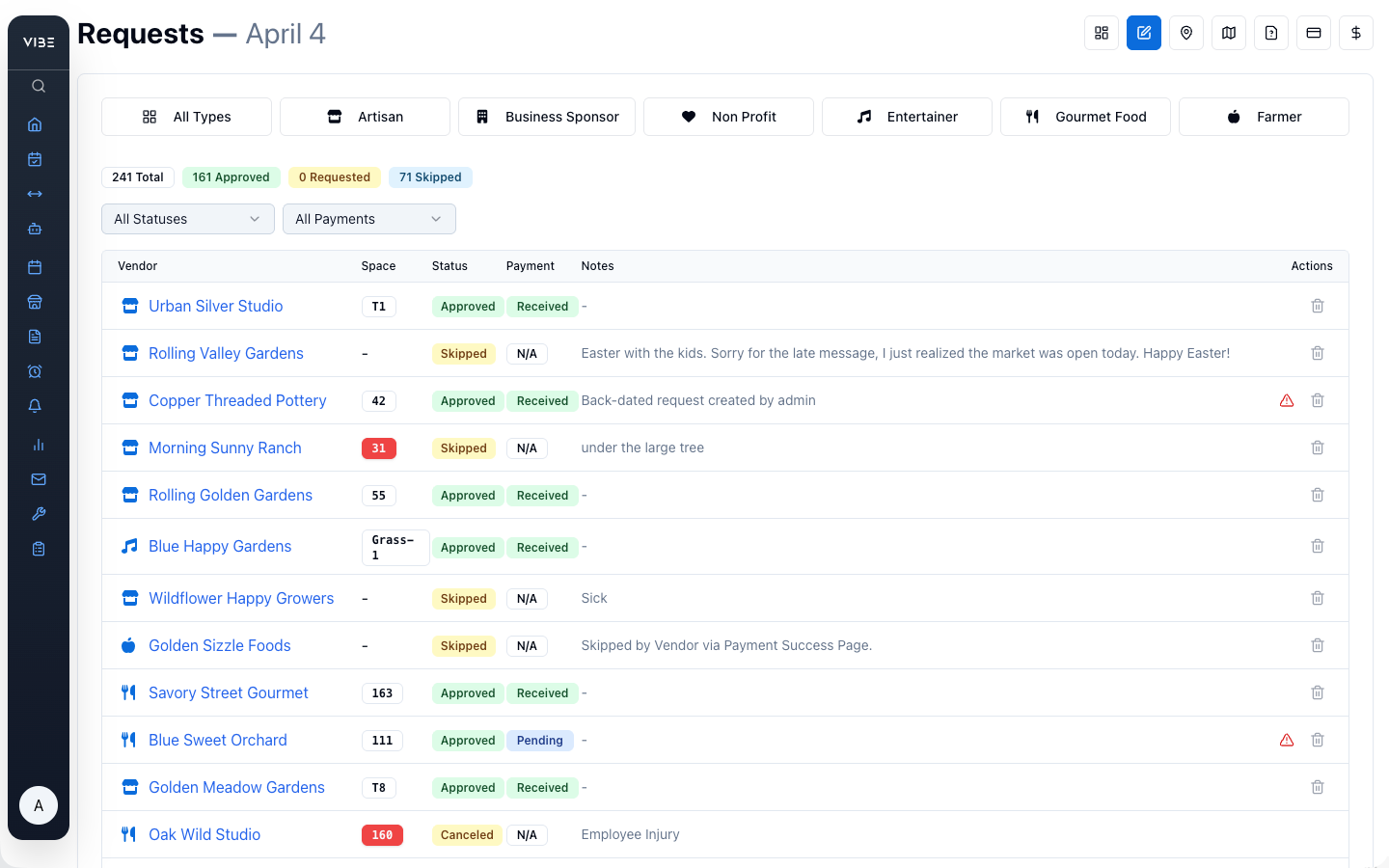Image resolution: width=1389 pixels, height=868 pixels.
Task: Toggle the Farmer vendor filter
Action: pos(1264,116)
